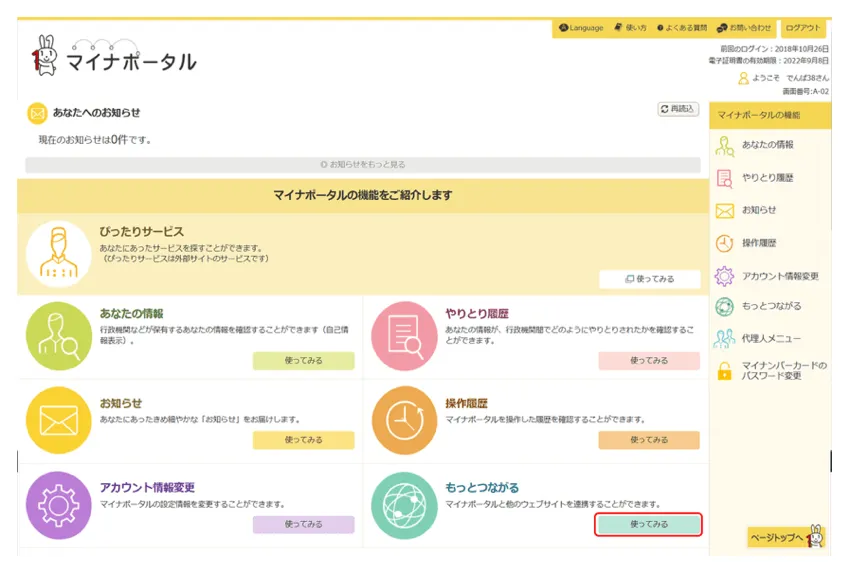This screenshot has width=850, height=574.
Task: Click the あなたへのお知らせ envelope icon
Action: coord(37,113)
